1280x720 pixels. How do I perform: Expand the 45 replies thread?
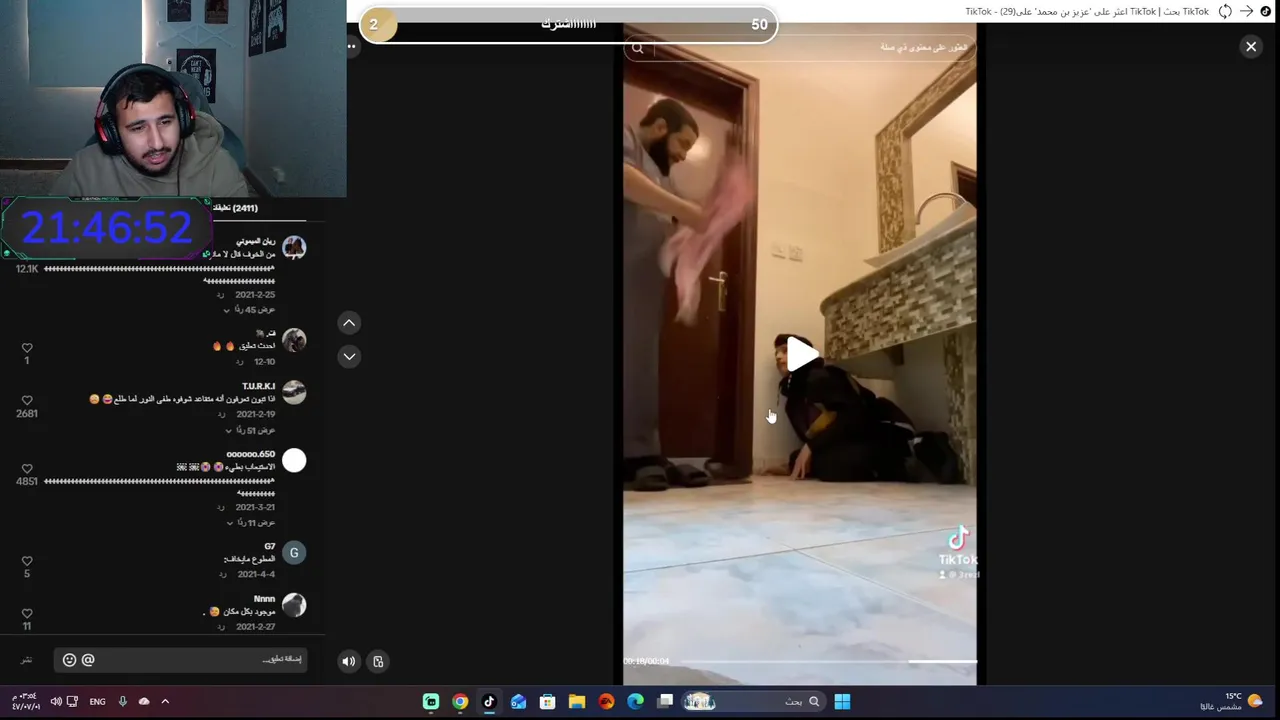[x=249, y=310]
